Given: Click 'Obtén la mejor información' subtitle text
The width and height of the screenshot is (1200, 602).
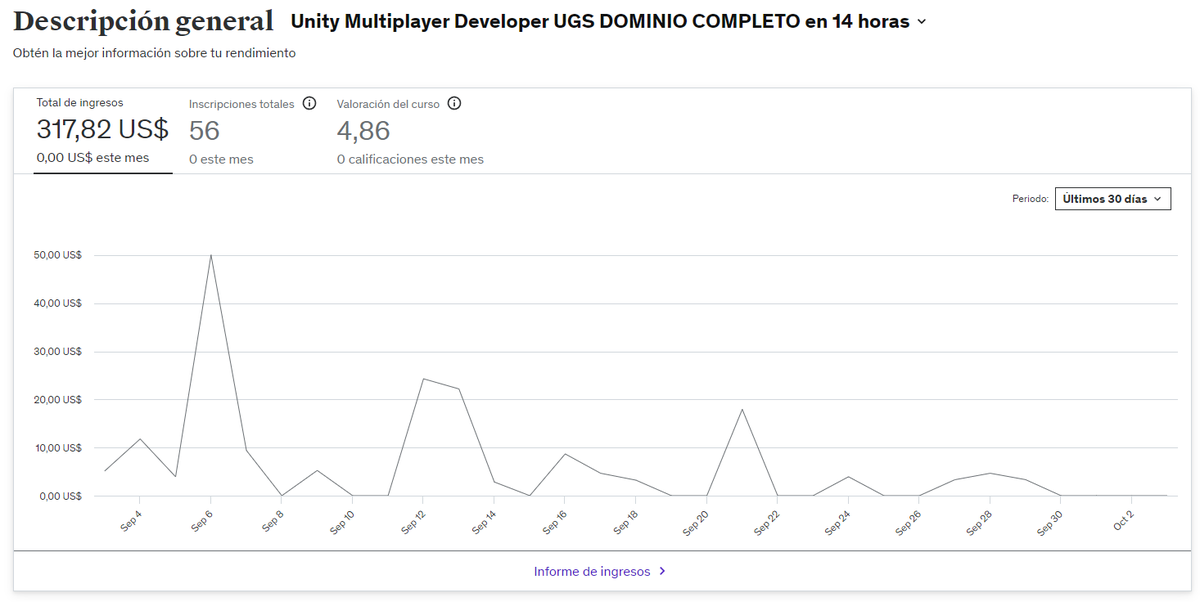Looking at the screenshot, I should click(x=154, y=53).
